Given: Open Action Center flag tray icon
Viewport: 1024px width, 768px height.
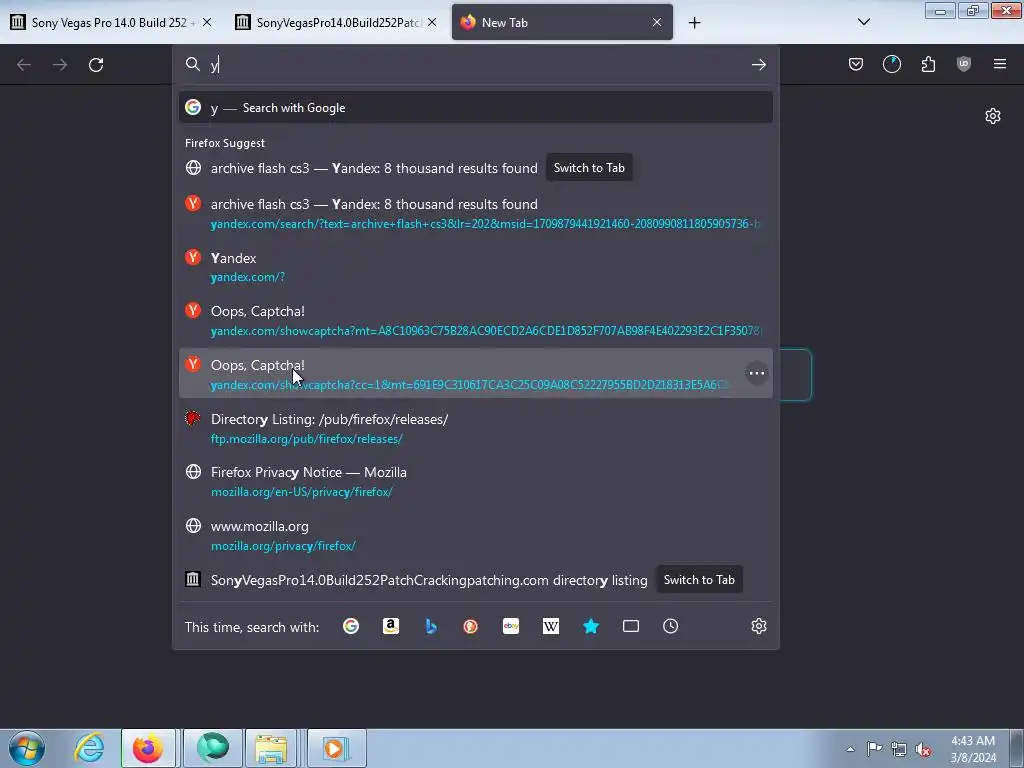Looking at the screenshot, I should tap(874, 748).
